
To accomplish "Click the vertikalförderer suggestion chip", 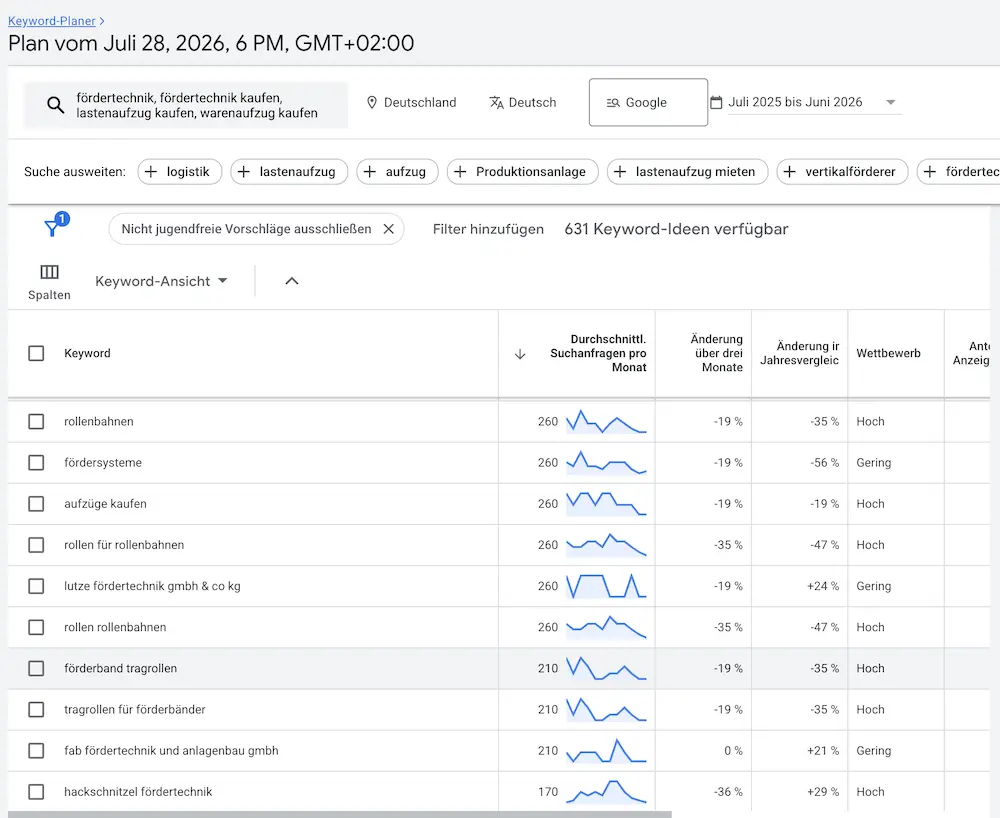I will pyautogui.click(x=842, y=172).
